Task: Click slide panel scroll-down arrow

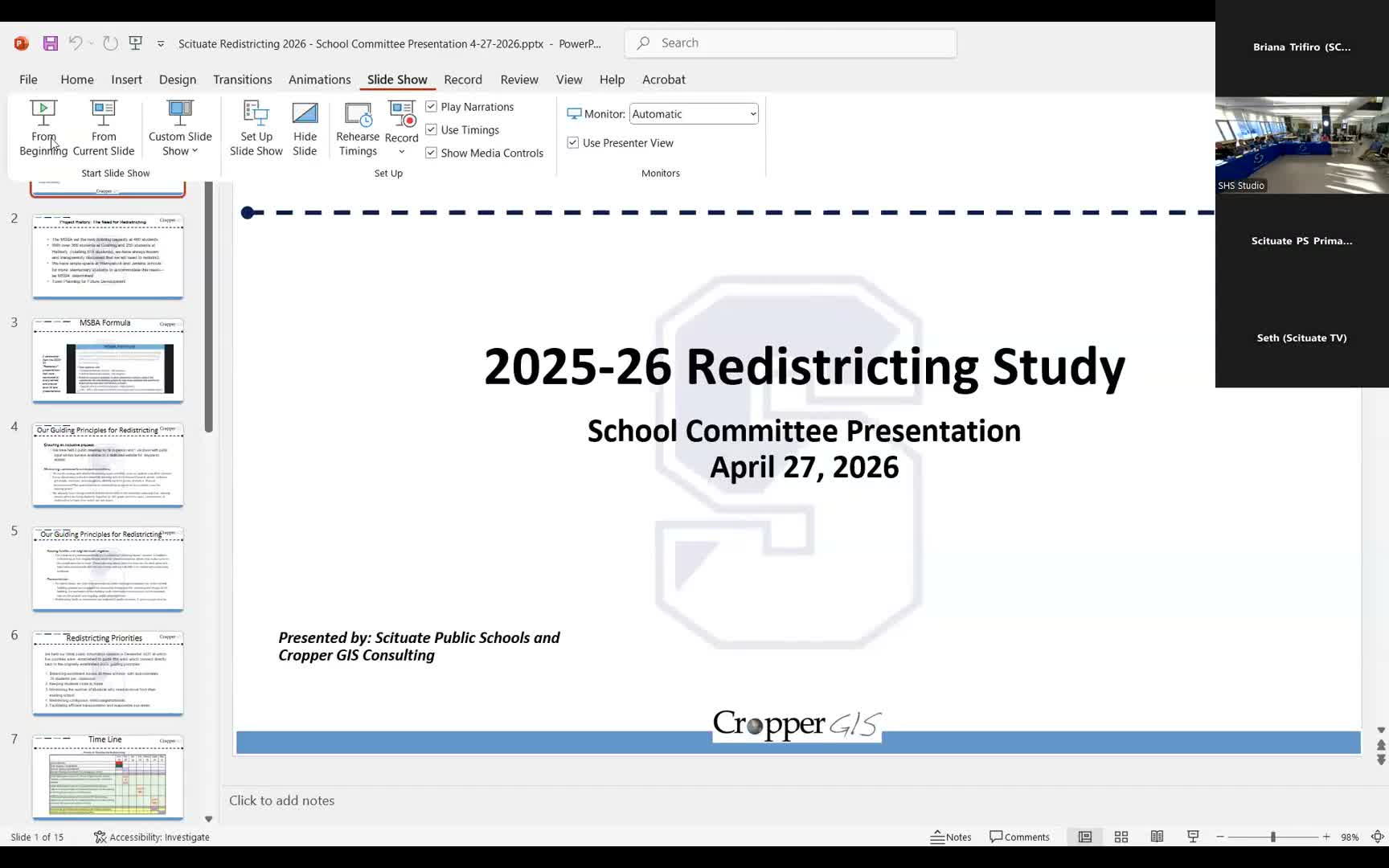Action: click(x=209, y=819)
